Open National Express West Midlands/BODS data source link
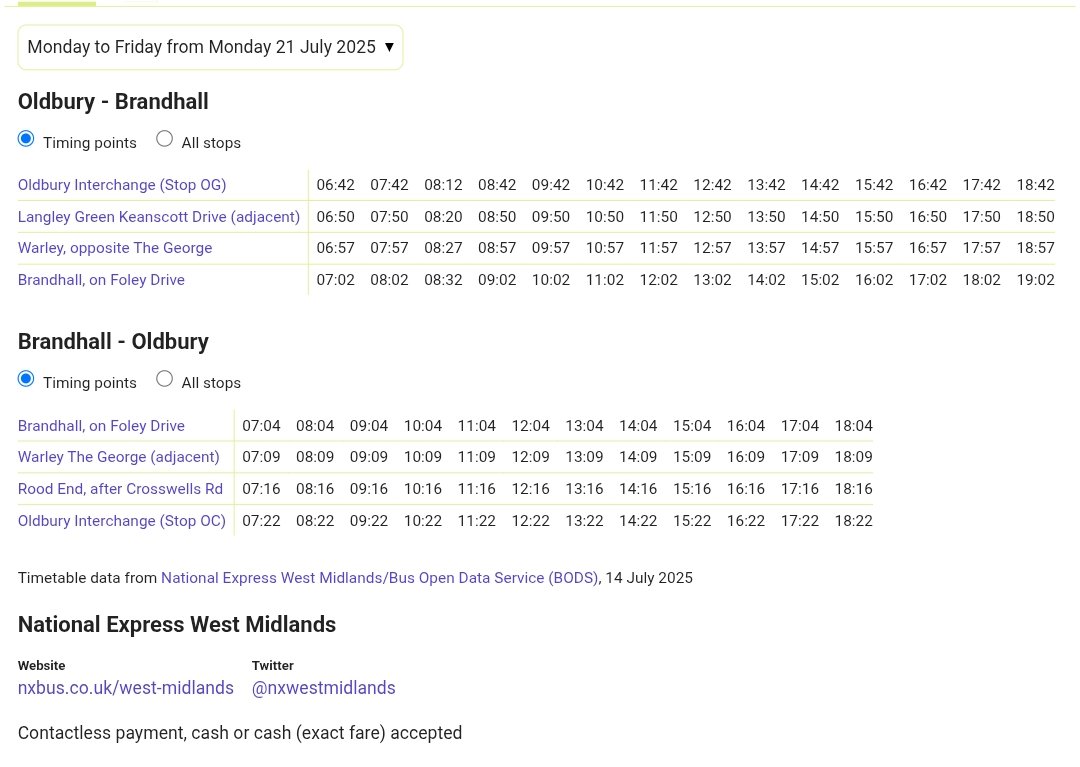The image size is (1080, 767). point(380,578)
